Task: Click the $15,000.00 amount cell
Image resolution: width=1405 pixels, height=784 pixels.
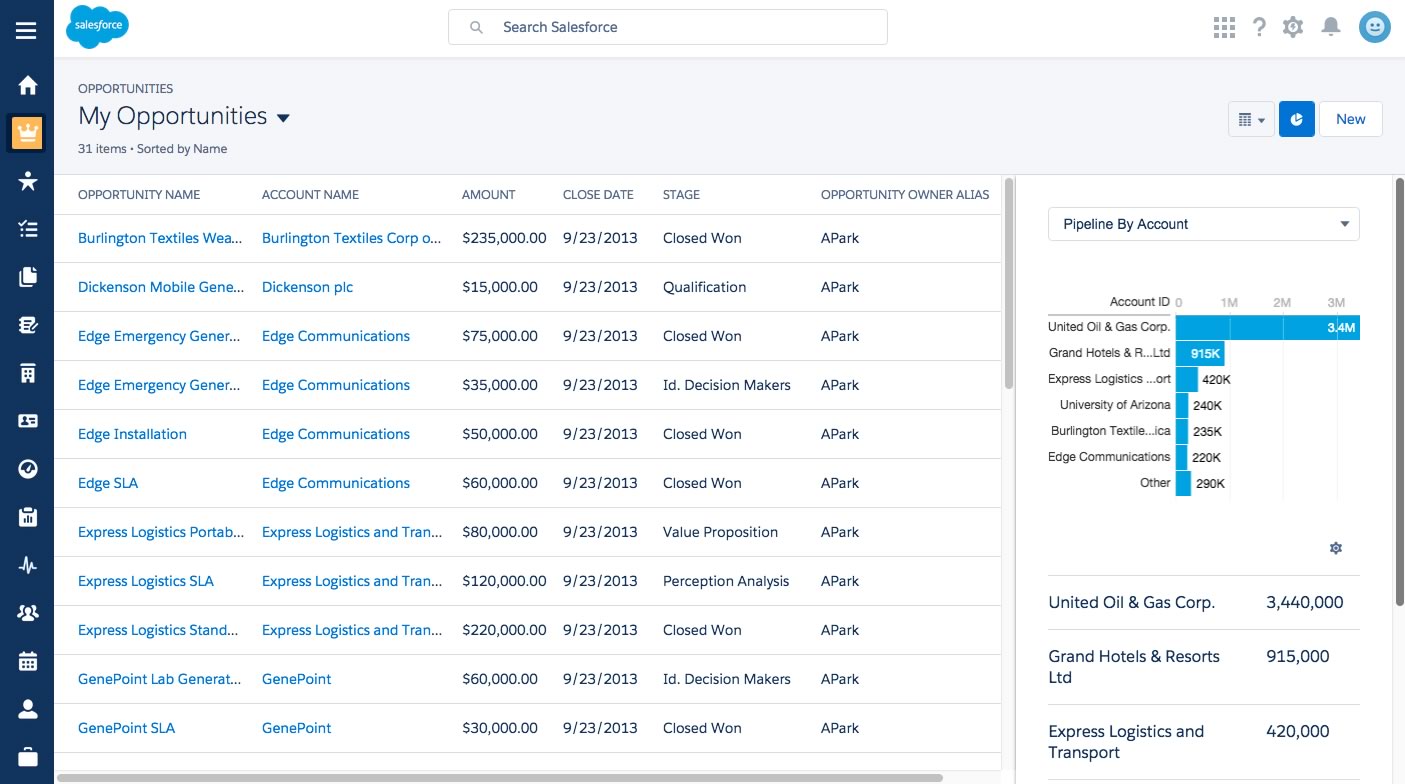Action: point(500,287)
